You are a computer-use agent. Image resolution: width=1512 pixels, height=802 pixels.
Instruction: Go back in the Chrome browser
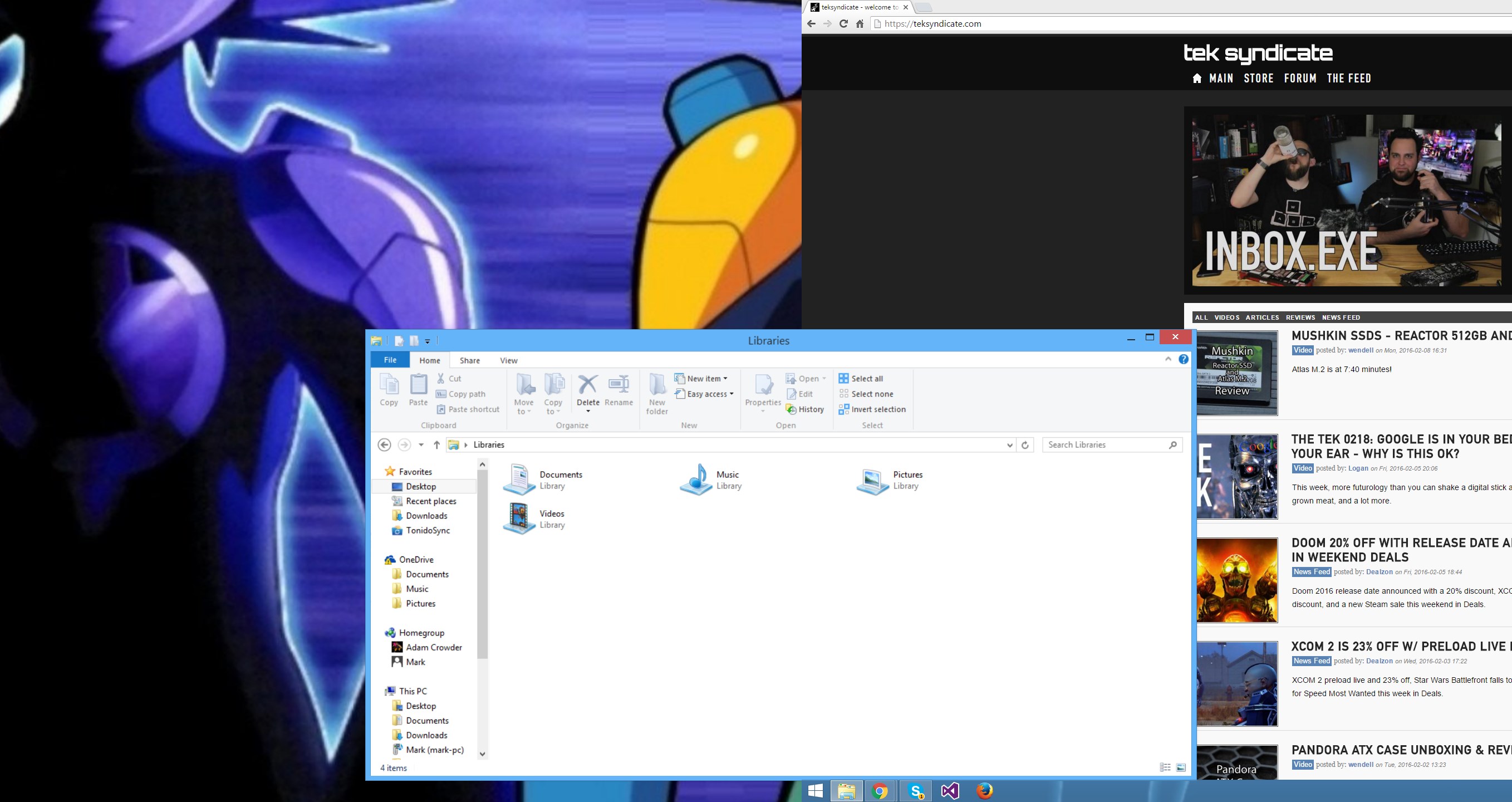811,24
